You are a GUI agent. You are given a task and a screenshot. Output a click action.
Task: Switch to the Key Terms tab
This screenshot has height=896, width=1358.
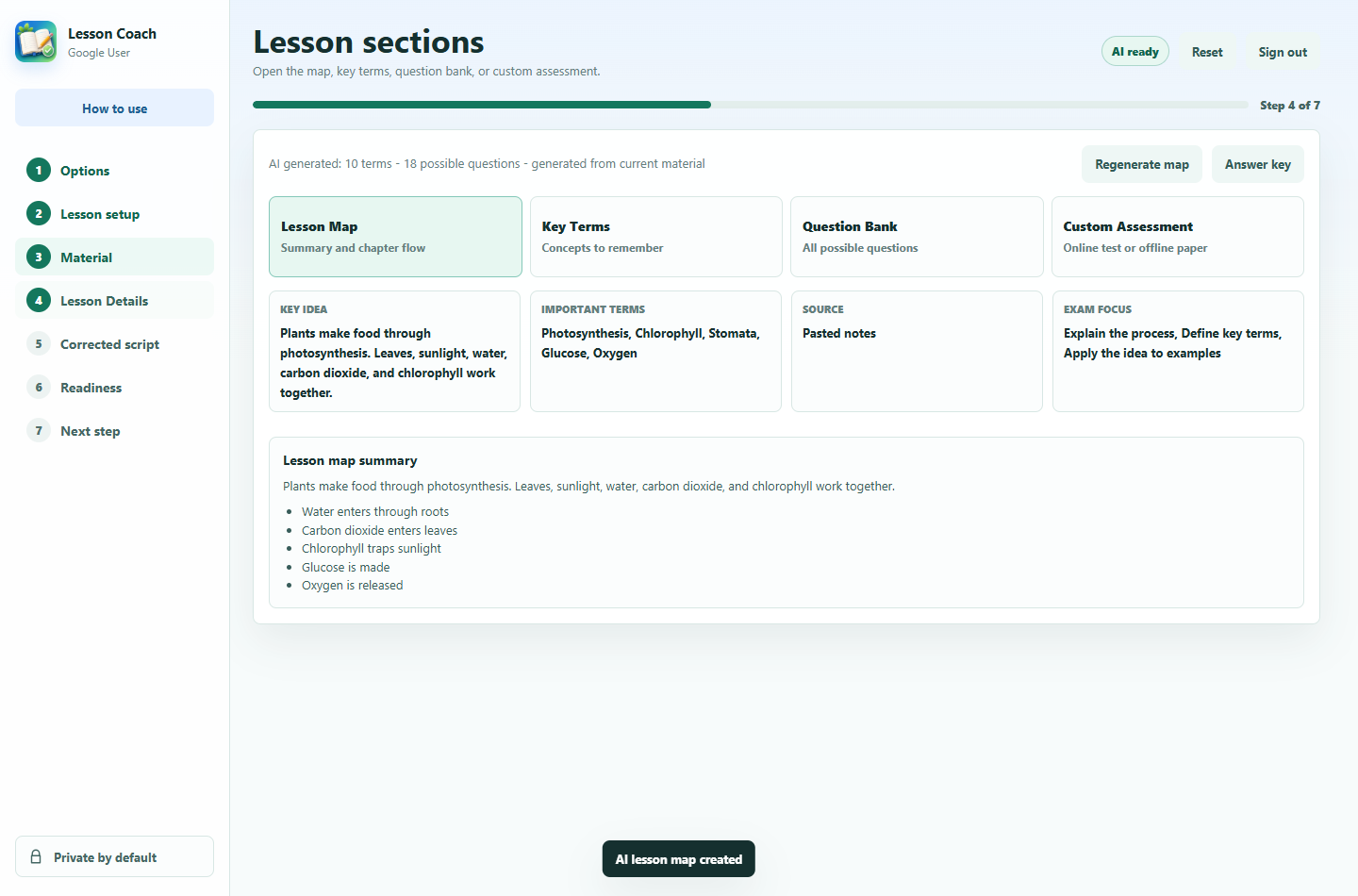pos(655,237)
